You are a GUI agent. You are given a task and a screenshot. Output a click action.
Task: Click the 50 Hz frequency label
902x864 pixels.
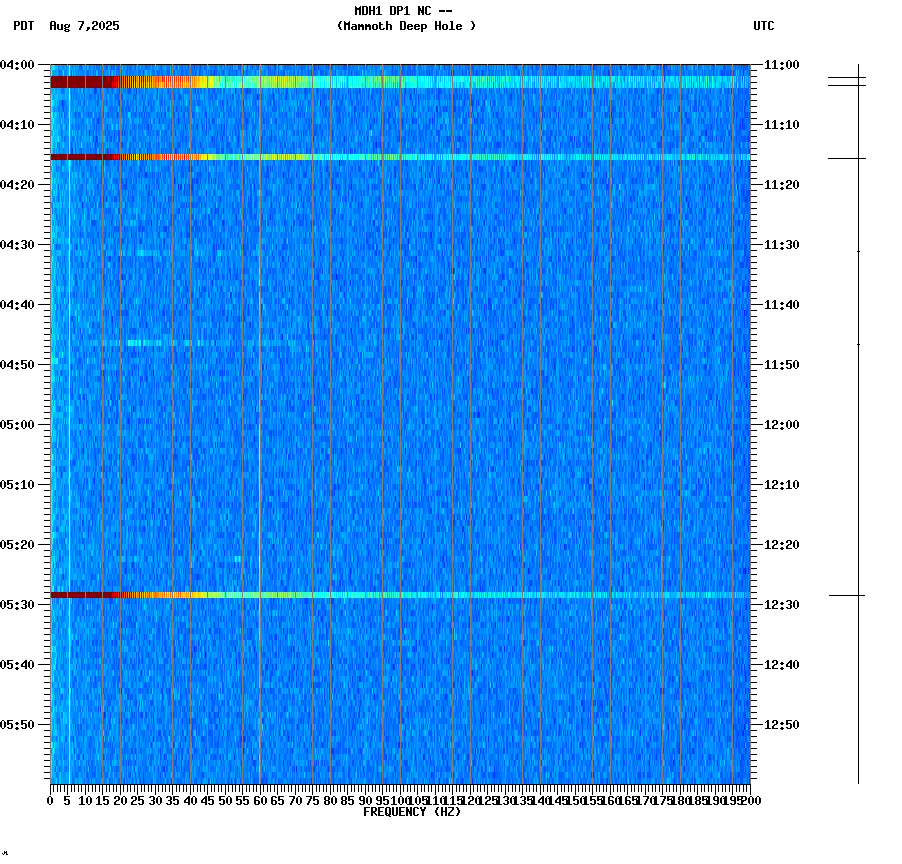coord(227,800)
